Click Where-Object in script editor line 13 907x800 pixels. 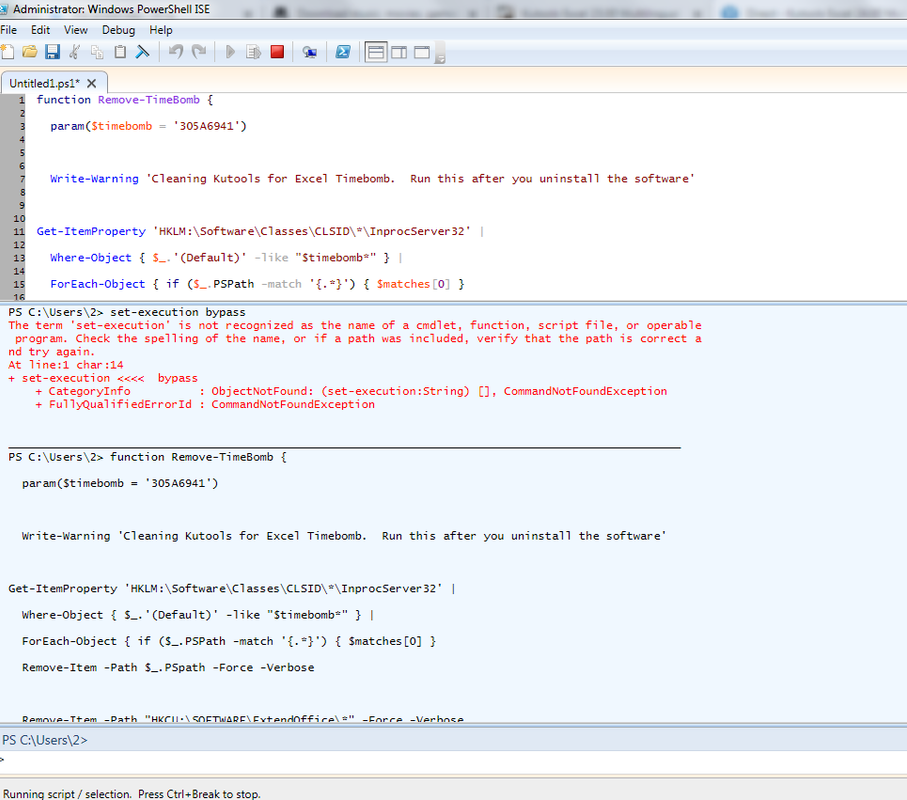click(91, 257)
